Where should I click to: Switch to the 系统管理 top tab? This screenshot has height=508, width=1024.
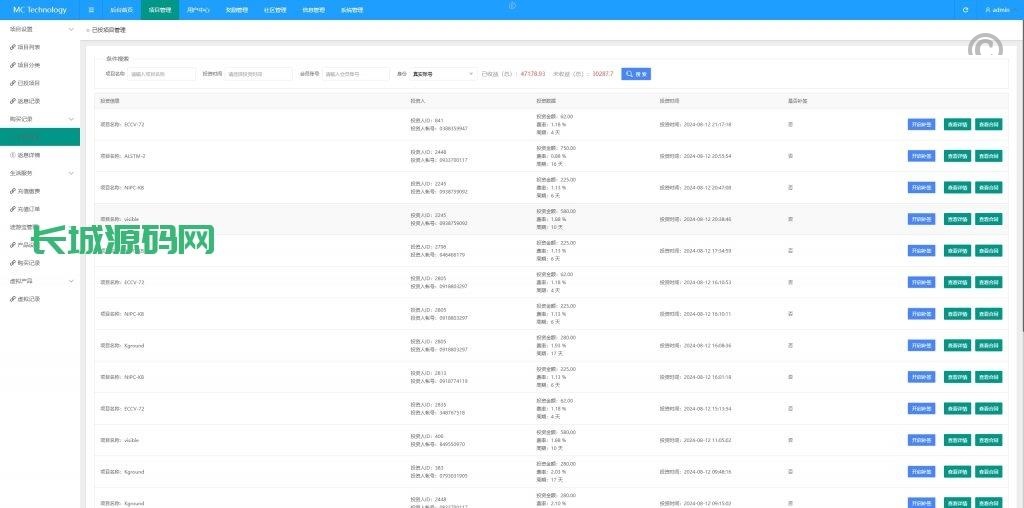352,10
